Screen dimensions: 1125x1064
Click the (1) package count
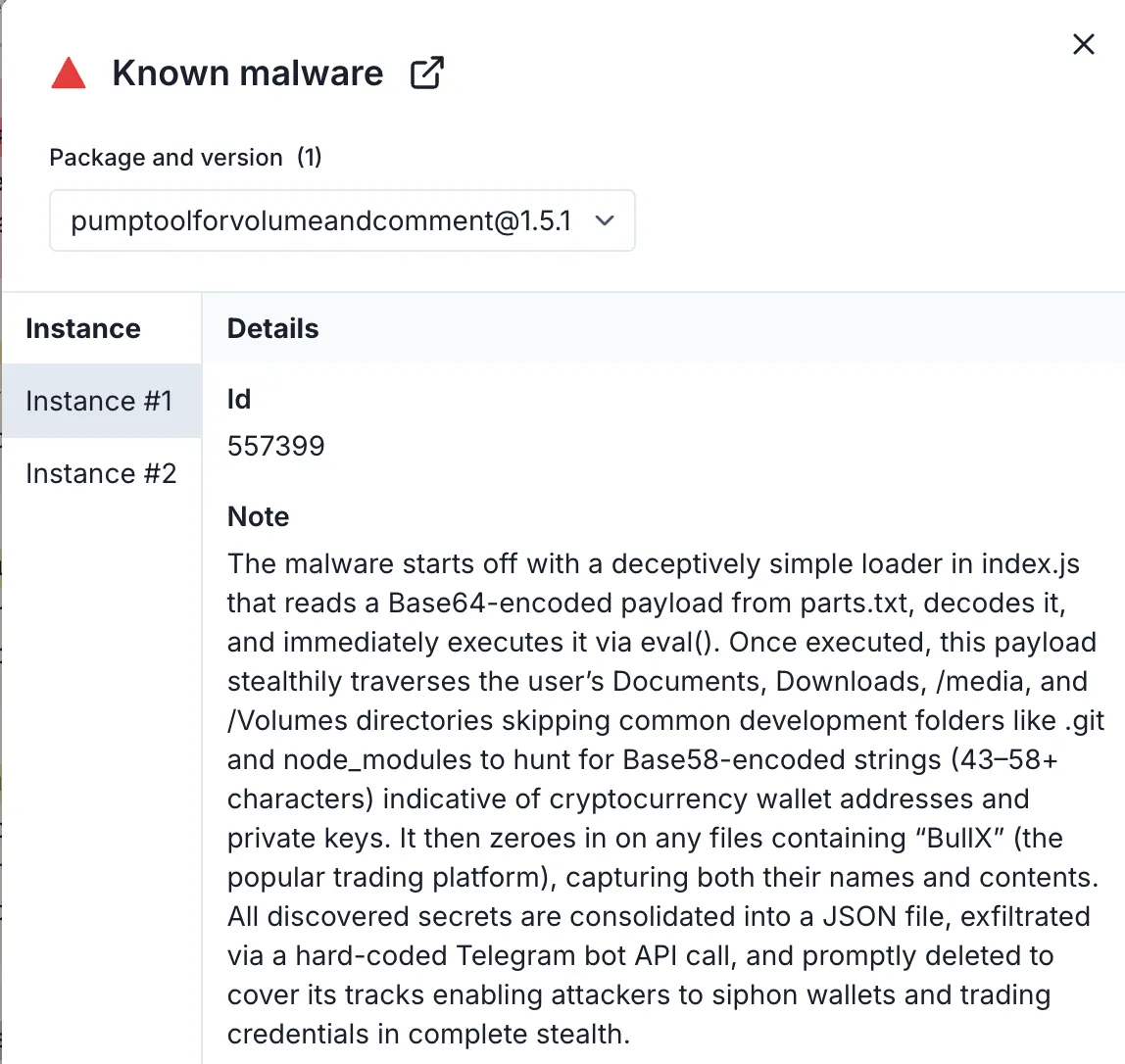(x=310, y=158)
